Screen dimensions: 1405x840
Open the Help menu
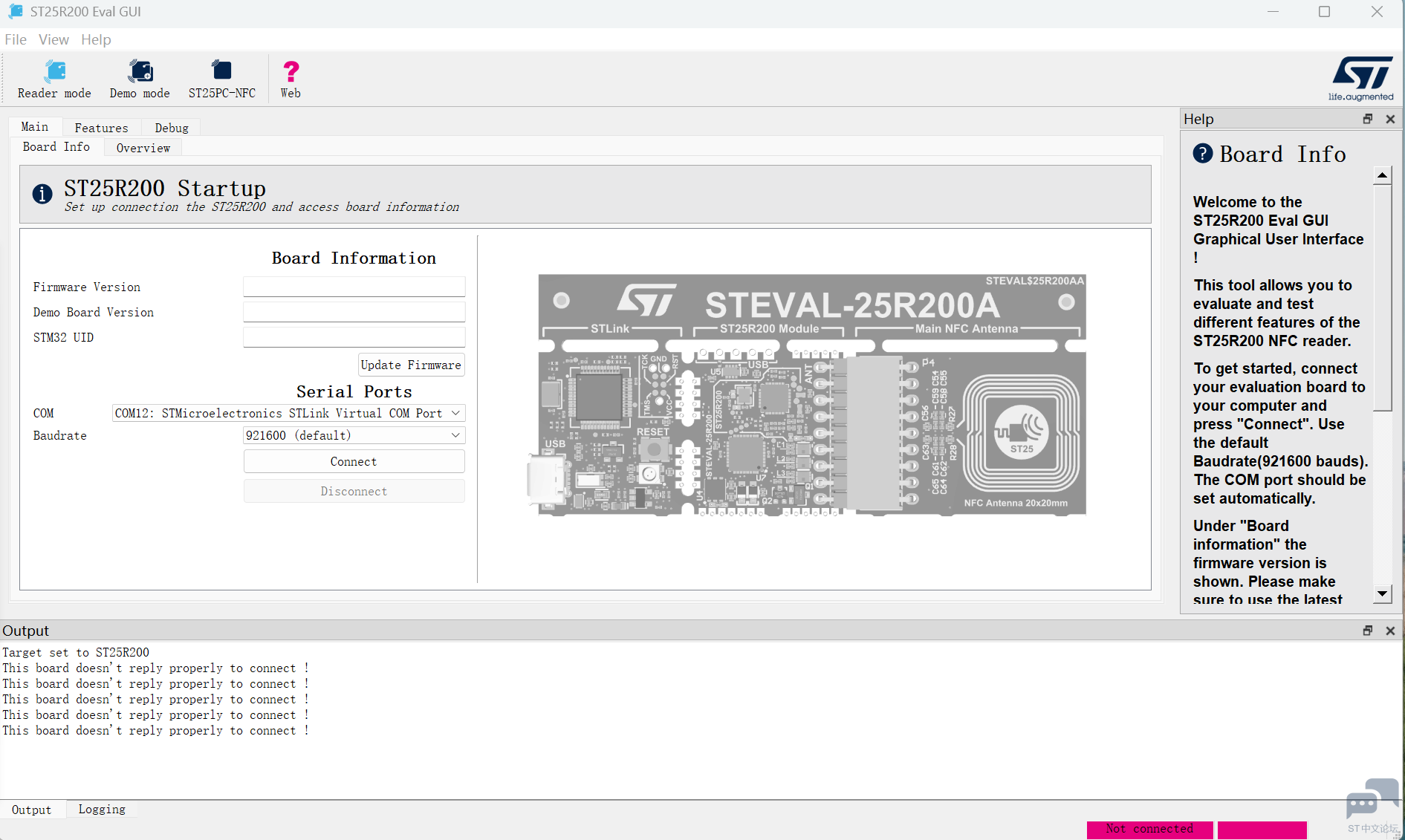point(96,39)
